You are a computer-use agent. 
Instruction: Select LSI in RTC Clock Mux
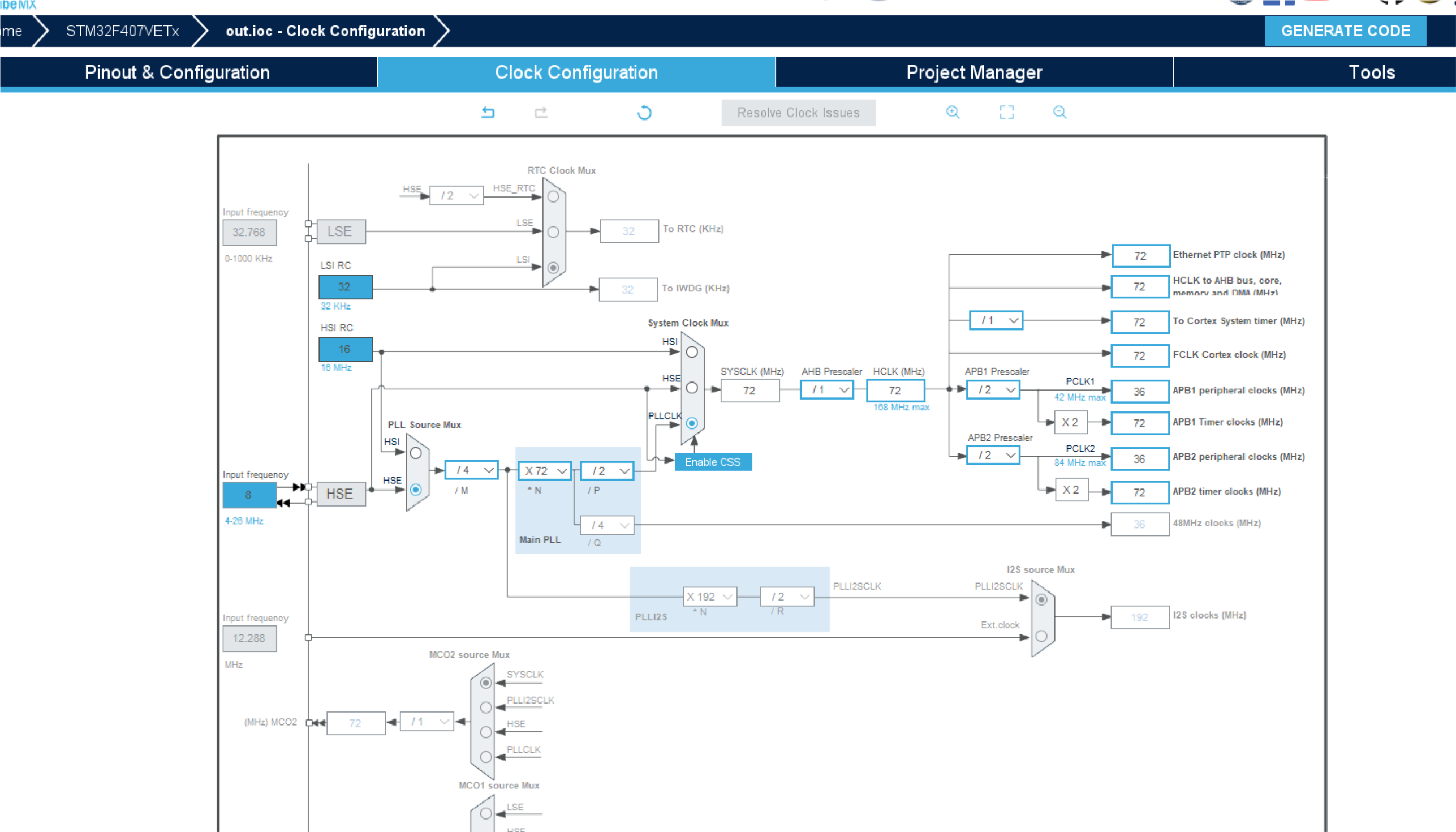553,267
